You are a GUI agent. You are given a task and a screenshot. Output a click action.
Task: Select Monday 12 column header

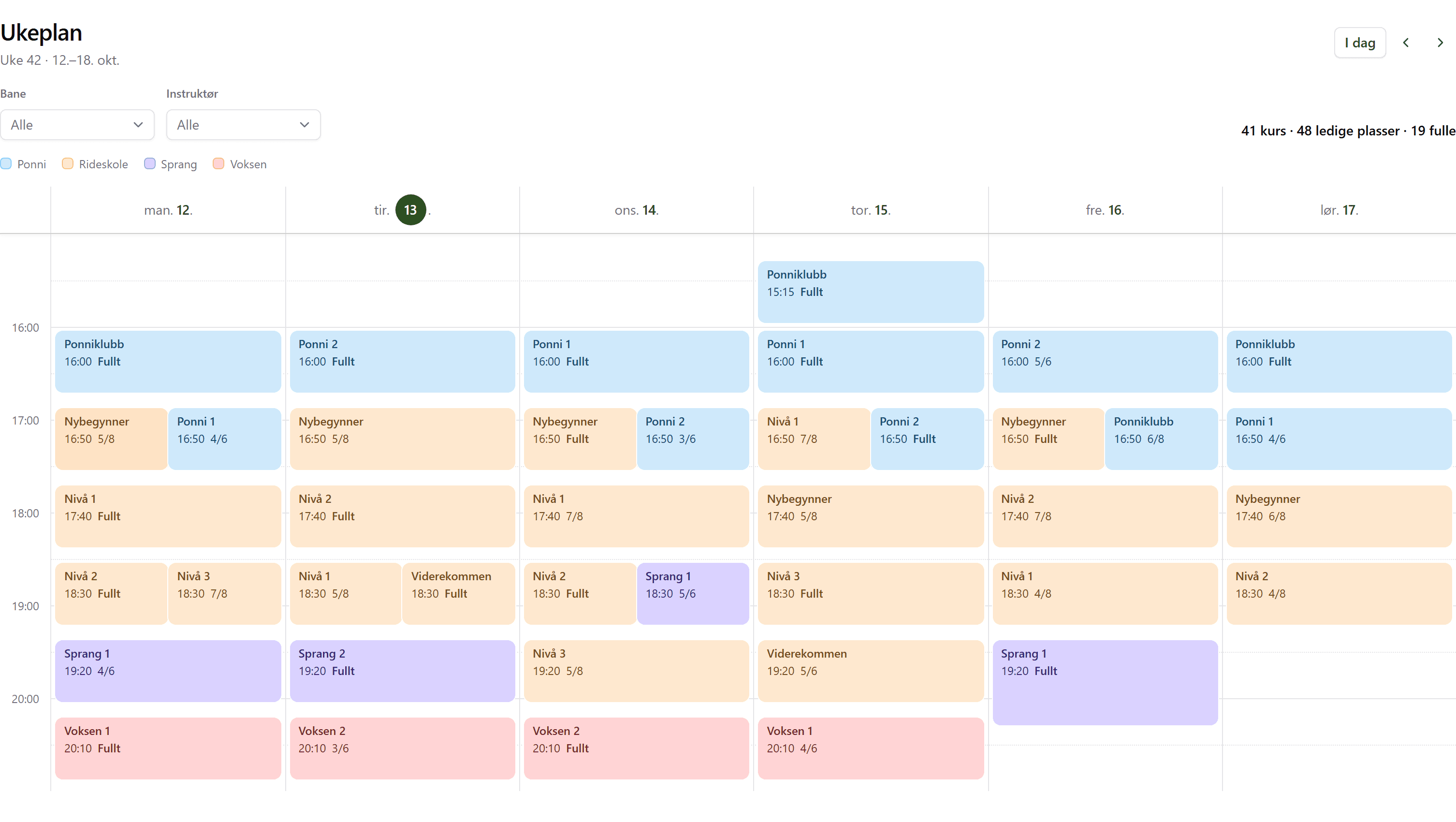click(x=168, y=210)
